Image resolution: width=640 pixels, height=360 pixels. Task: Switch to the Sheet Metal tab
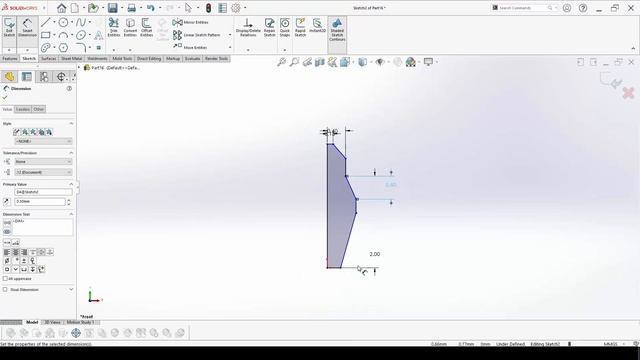pos(72,59)
